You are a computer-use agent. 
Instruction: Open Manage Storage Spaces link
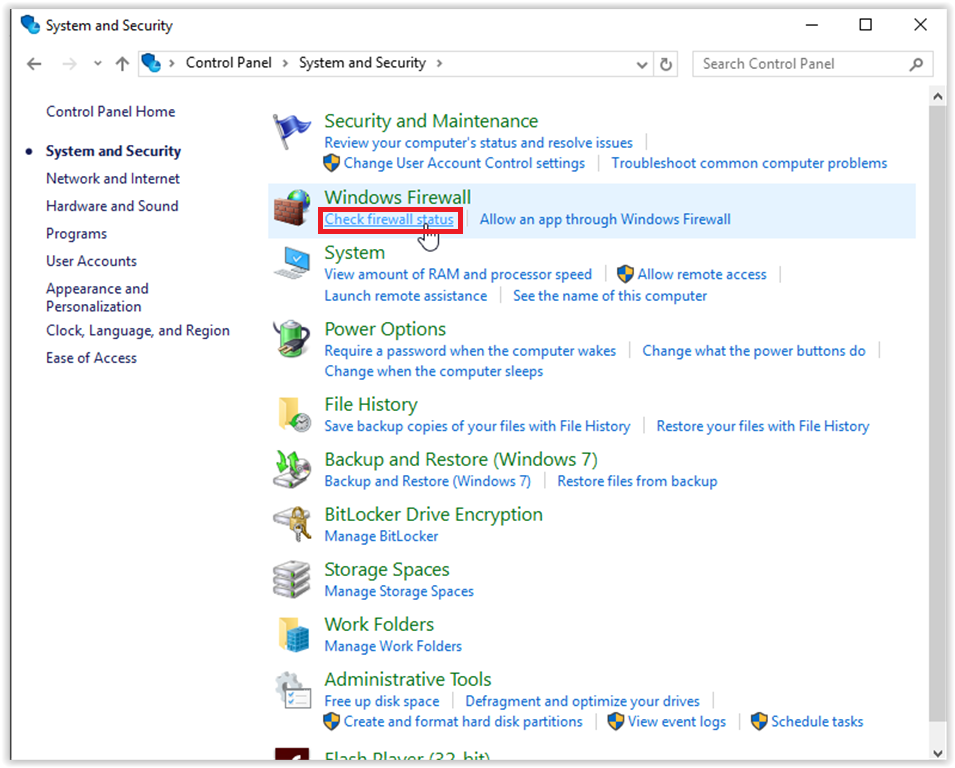coord(398,591)
